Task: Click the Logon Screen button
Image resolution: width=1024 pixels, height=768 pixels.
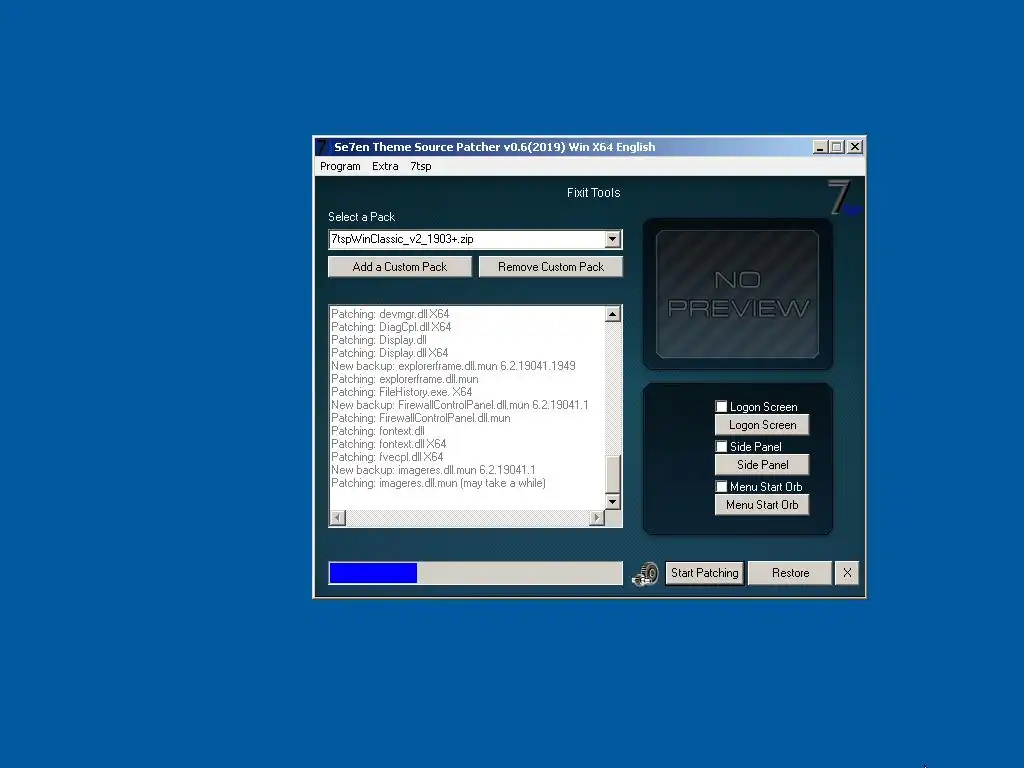Action: coord(762,425)
